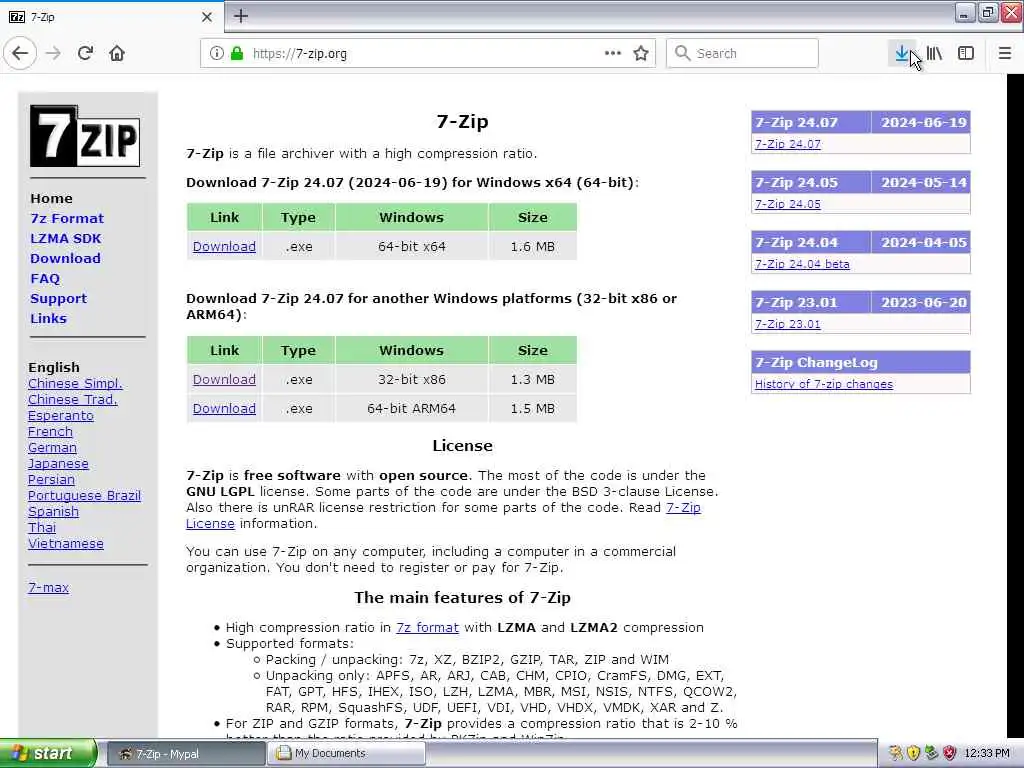Open a new tab with plus button
Viewport: 1024px width, 768px height.
pos(241,16)
